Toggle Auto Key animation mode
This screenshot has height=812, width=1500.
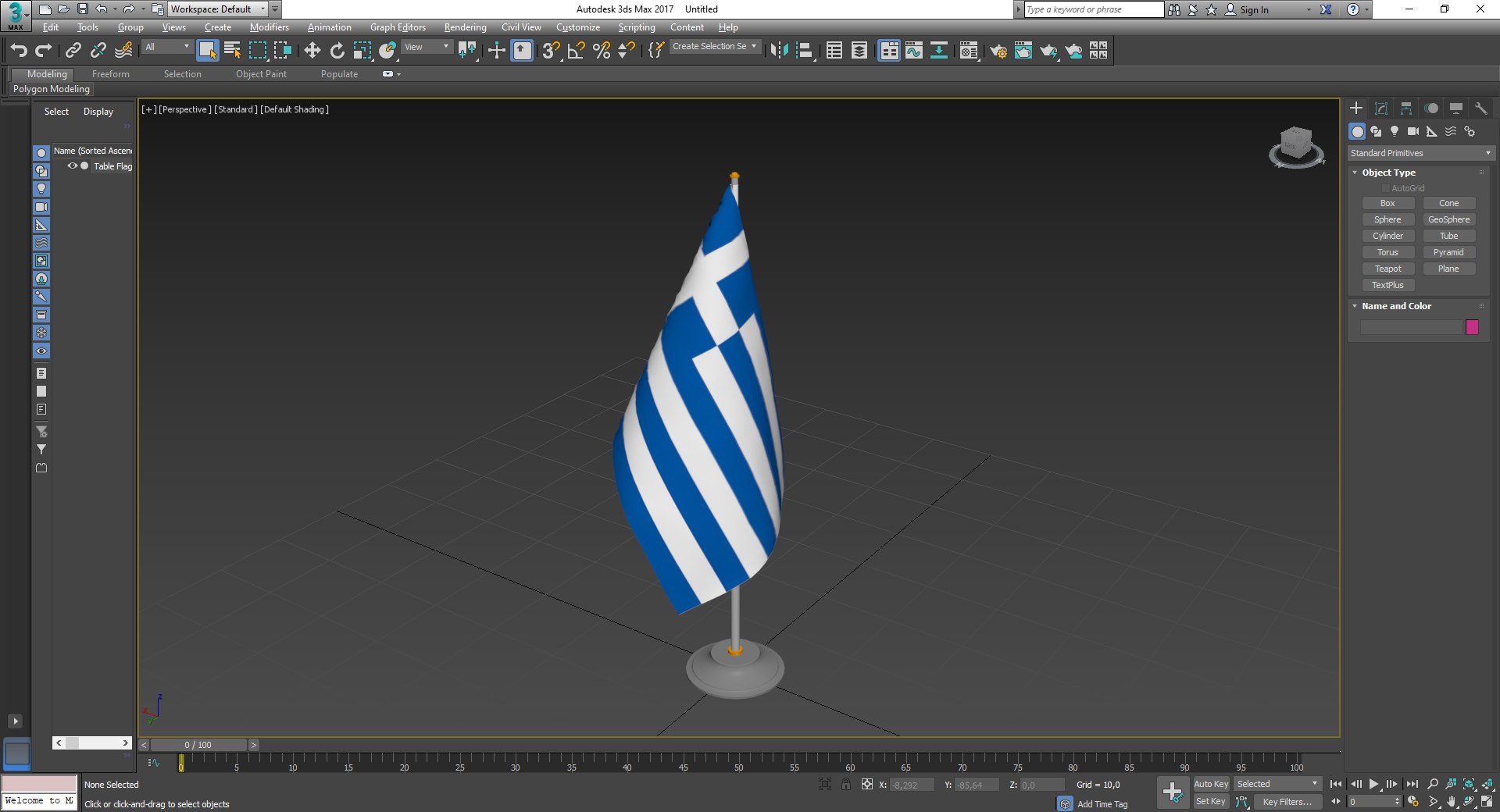pos(1211,784)
